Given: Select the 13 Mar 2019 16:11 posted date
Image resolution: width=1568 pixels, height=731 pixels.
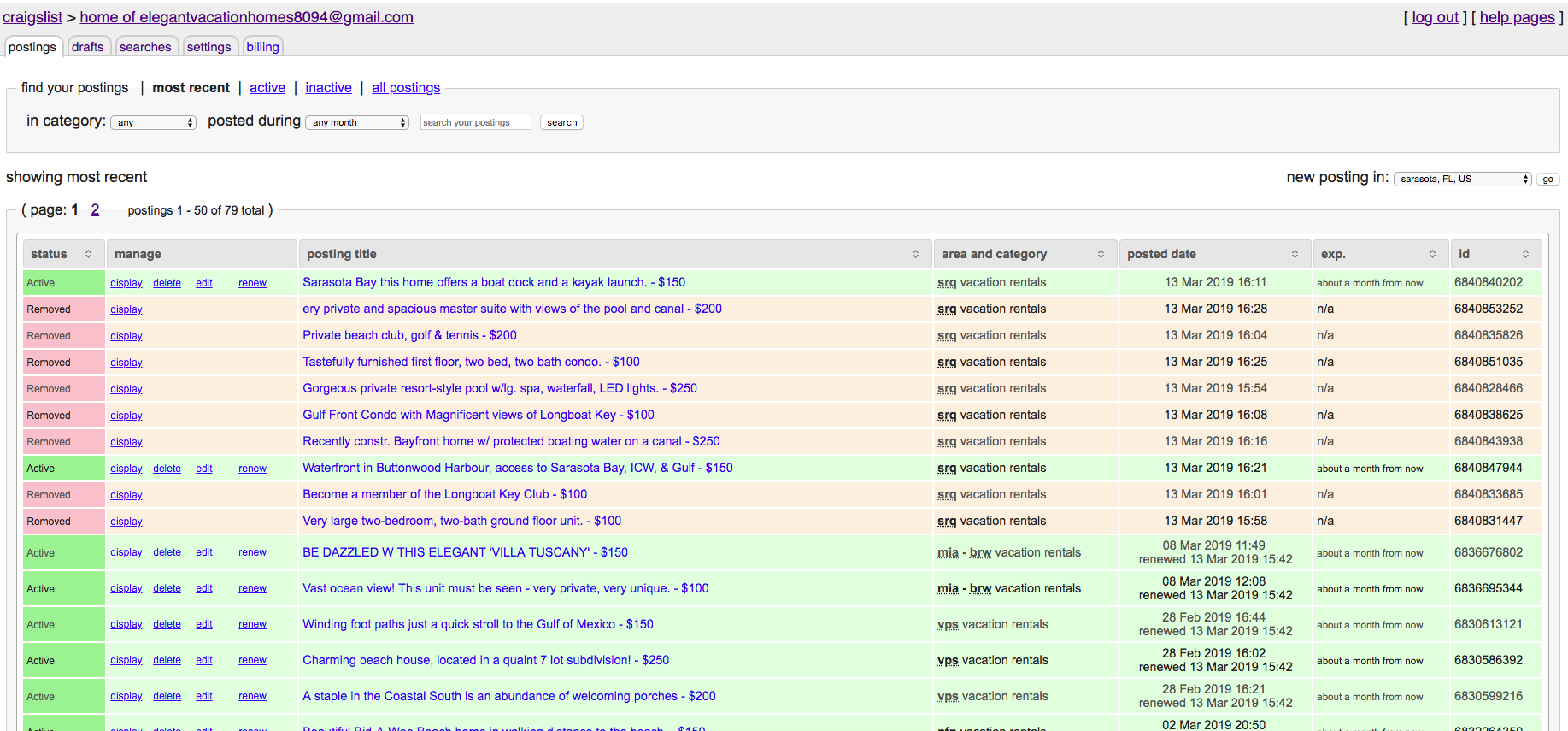Looking at the screenshot, I should click(x=1215, y=282).
